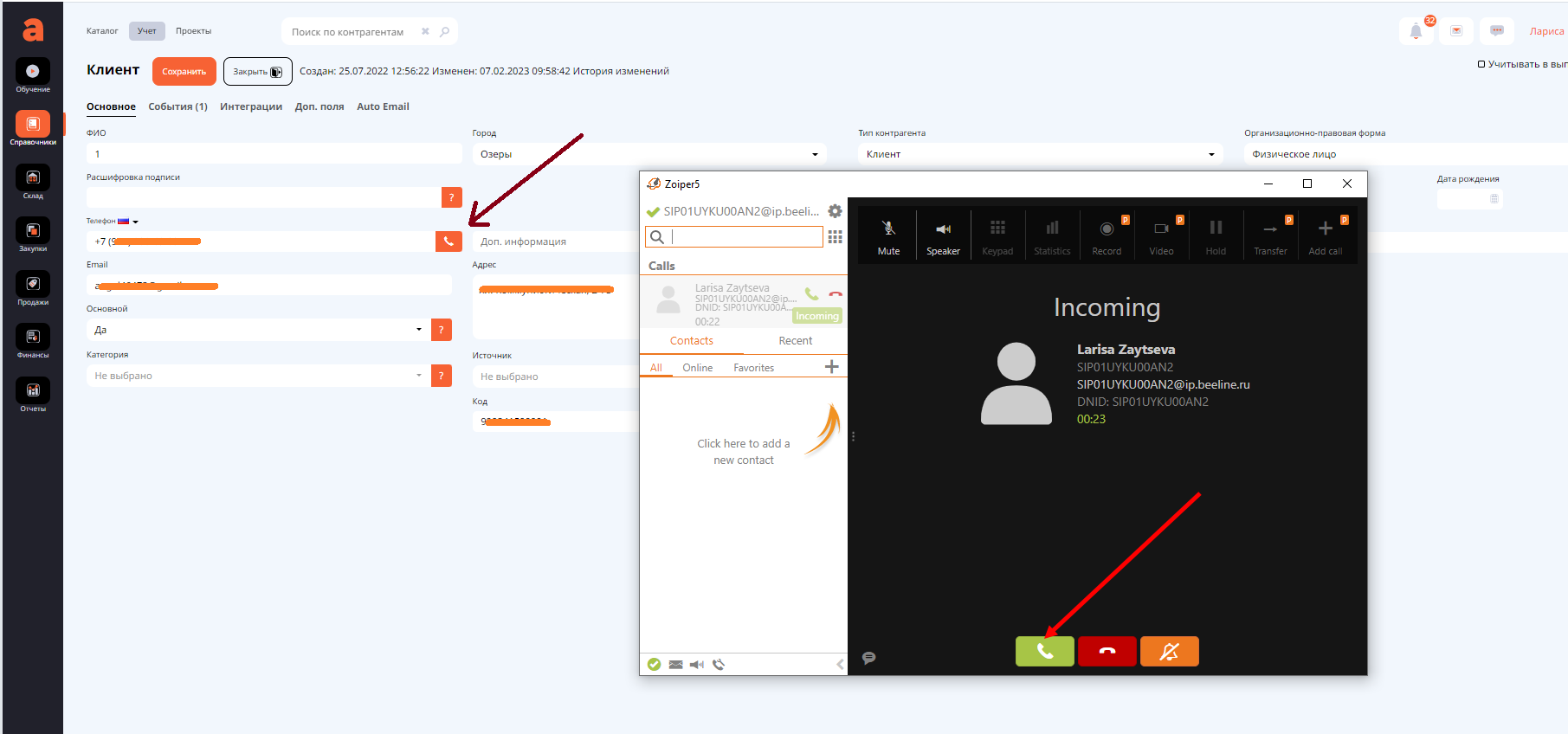Image resolution: width=1568 pixels, height=734 pixels.
Task: Mute the microphone in Zoiper
Action: [888, 235]
